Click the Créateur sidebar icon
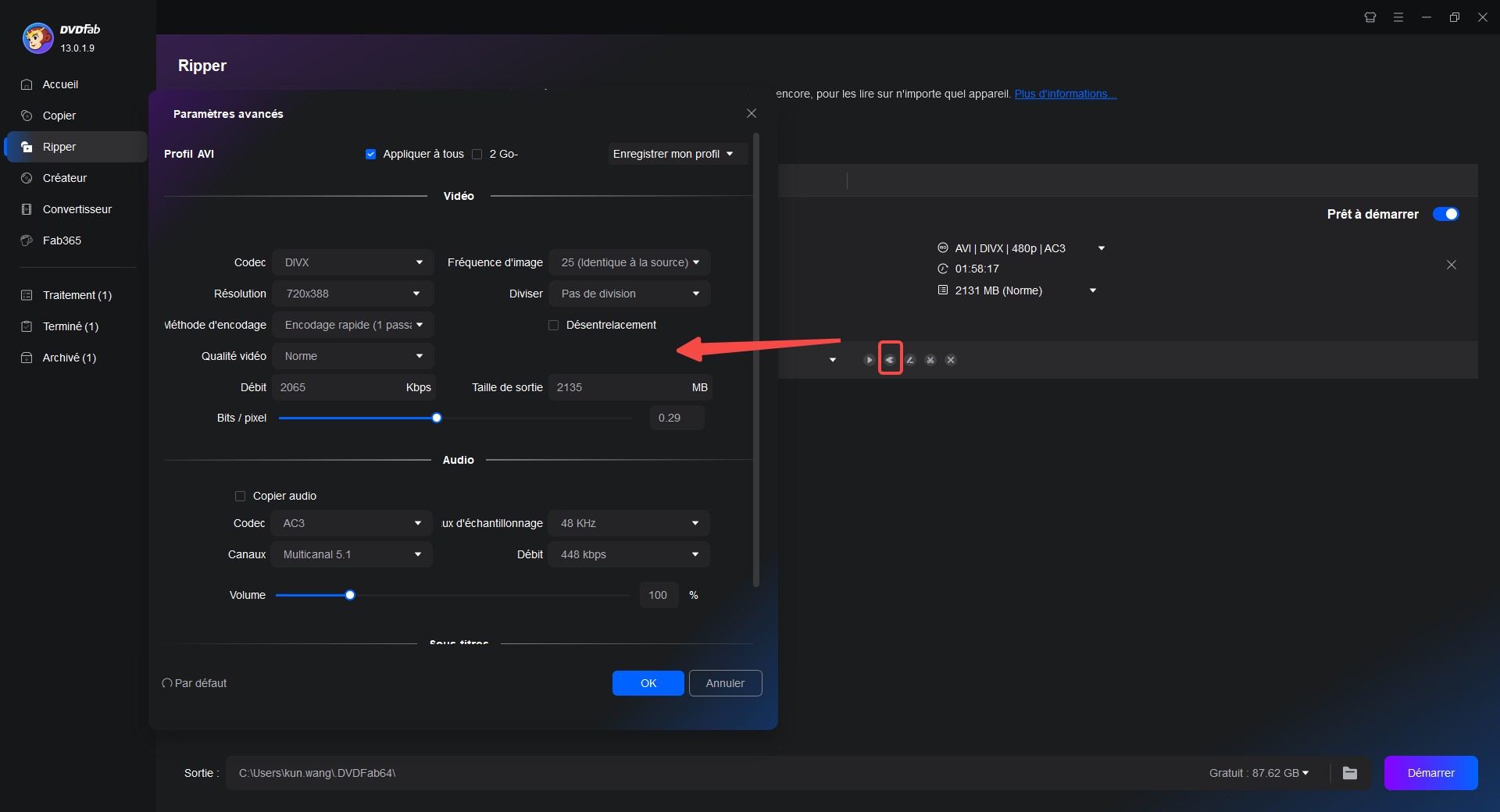Screen dimensions: 1500x812 point(27,178)
